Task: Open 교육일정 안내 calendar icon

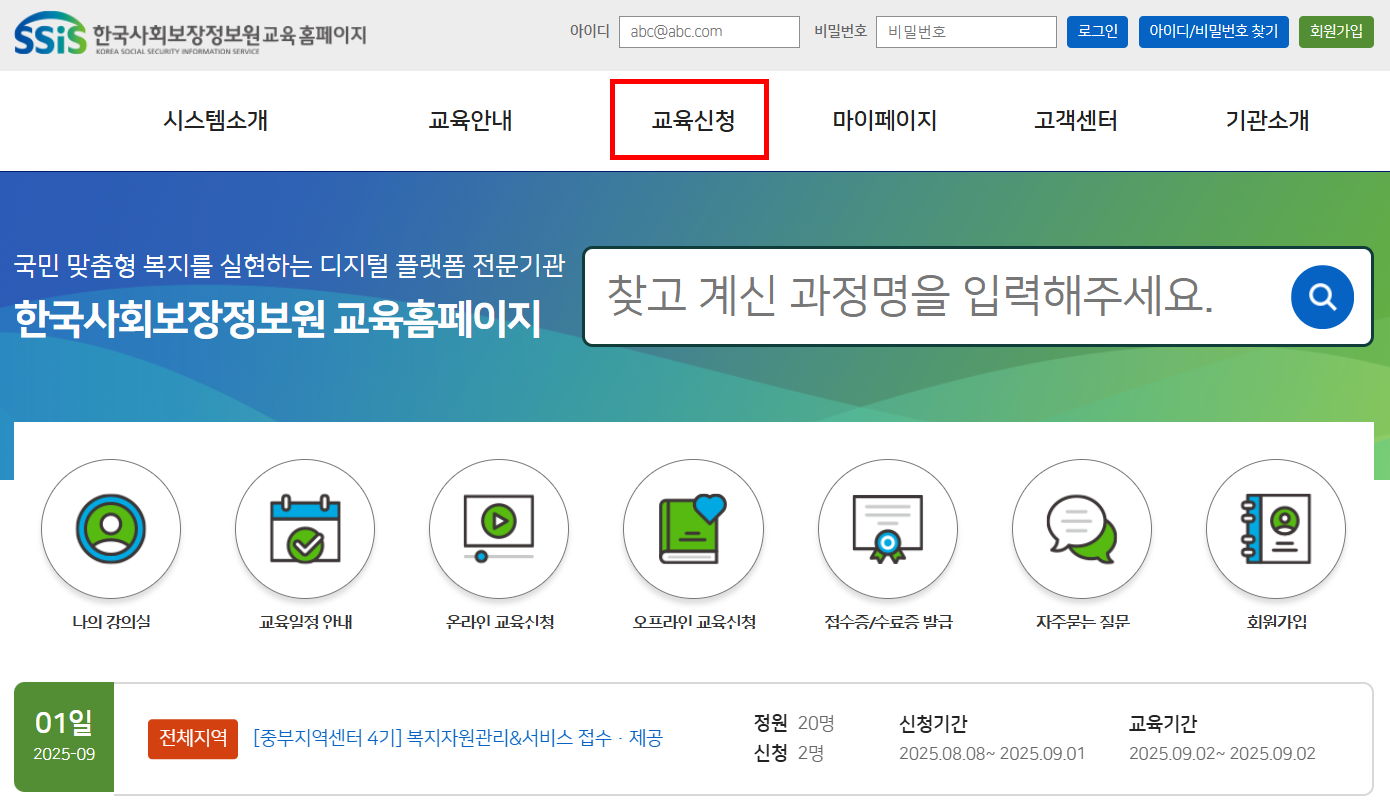Action: [305, 529]
